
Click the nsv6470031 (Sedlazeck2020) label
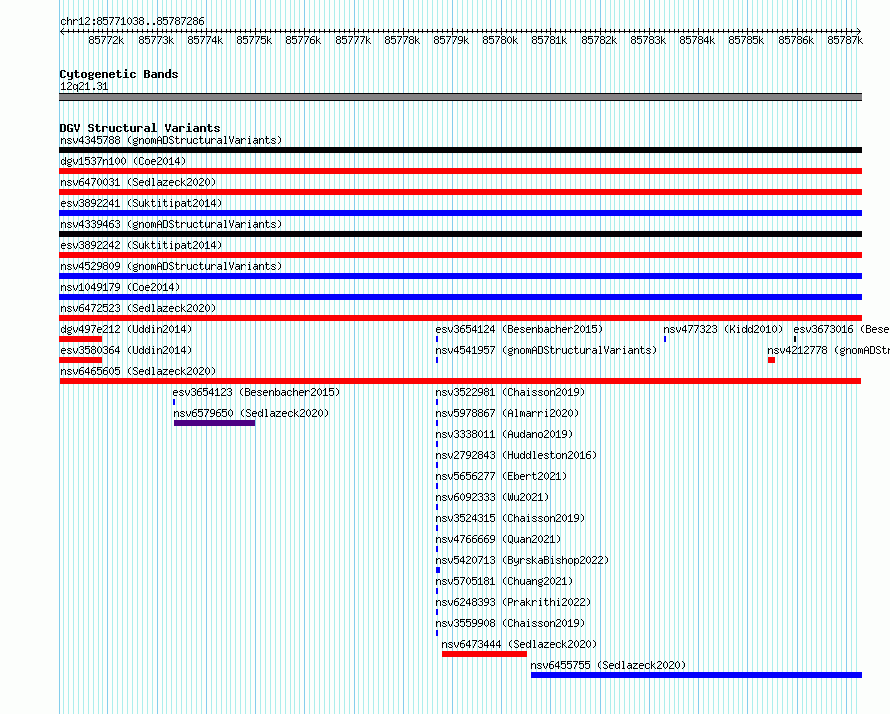138,182
